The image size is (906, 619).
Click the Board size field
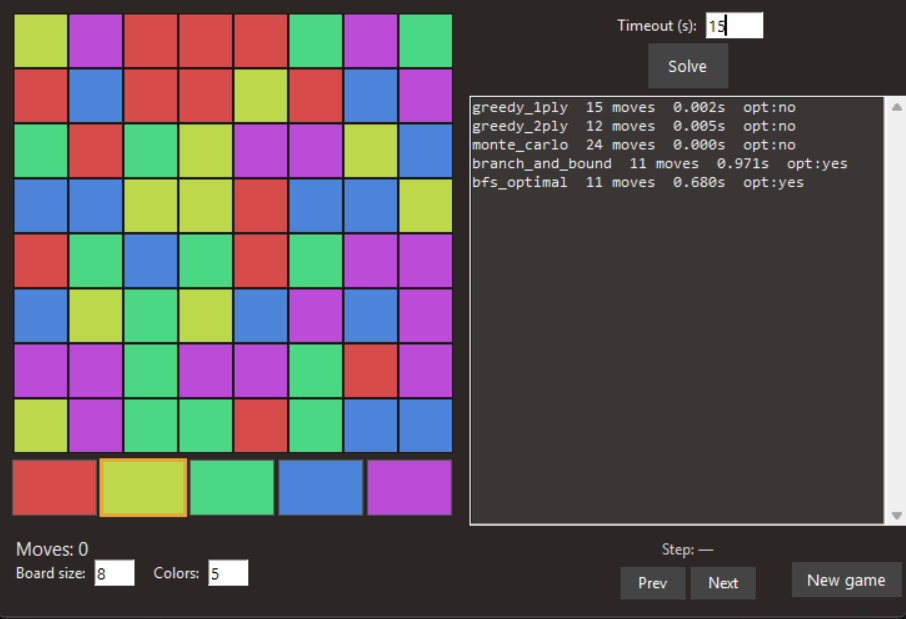[x=114, y=573]
